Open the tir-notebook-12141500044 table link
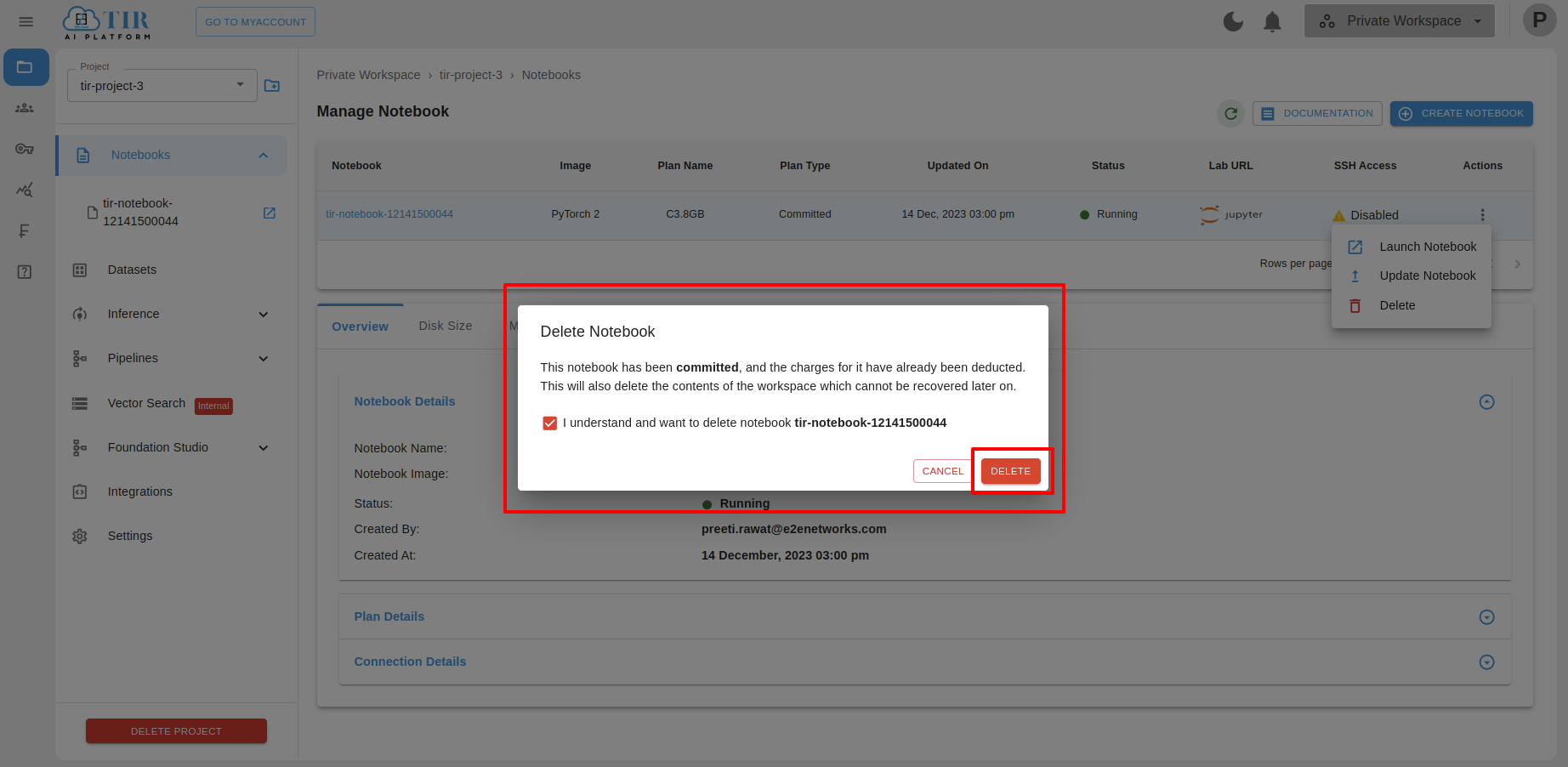The image size is (1568, 767). click(x=389, y=214)
